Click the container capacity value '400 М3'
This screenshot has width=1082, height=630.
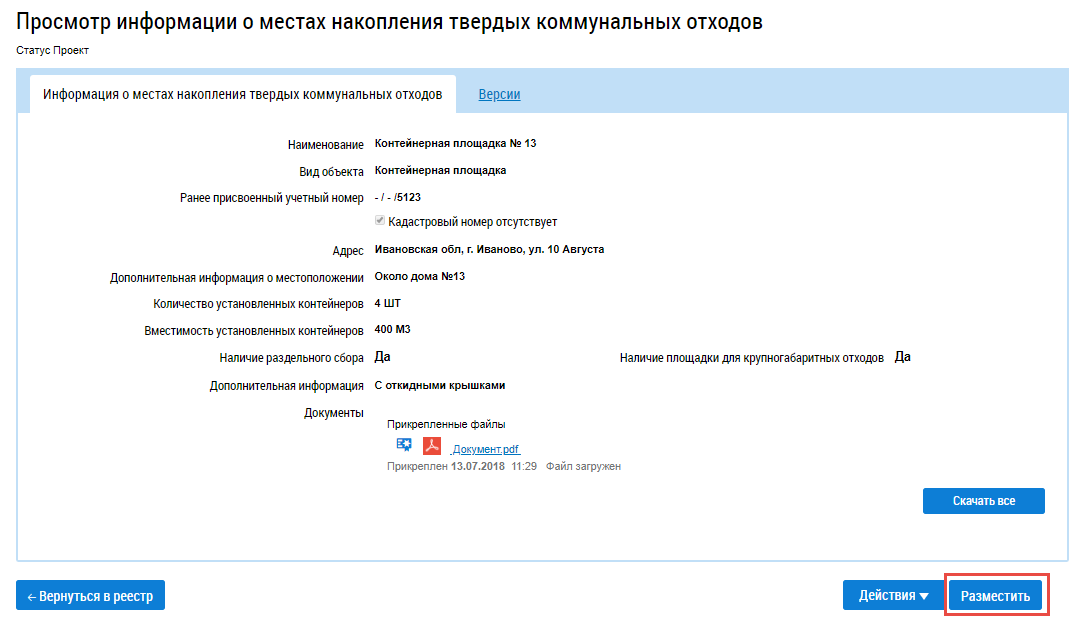coord(393,329)
